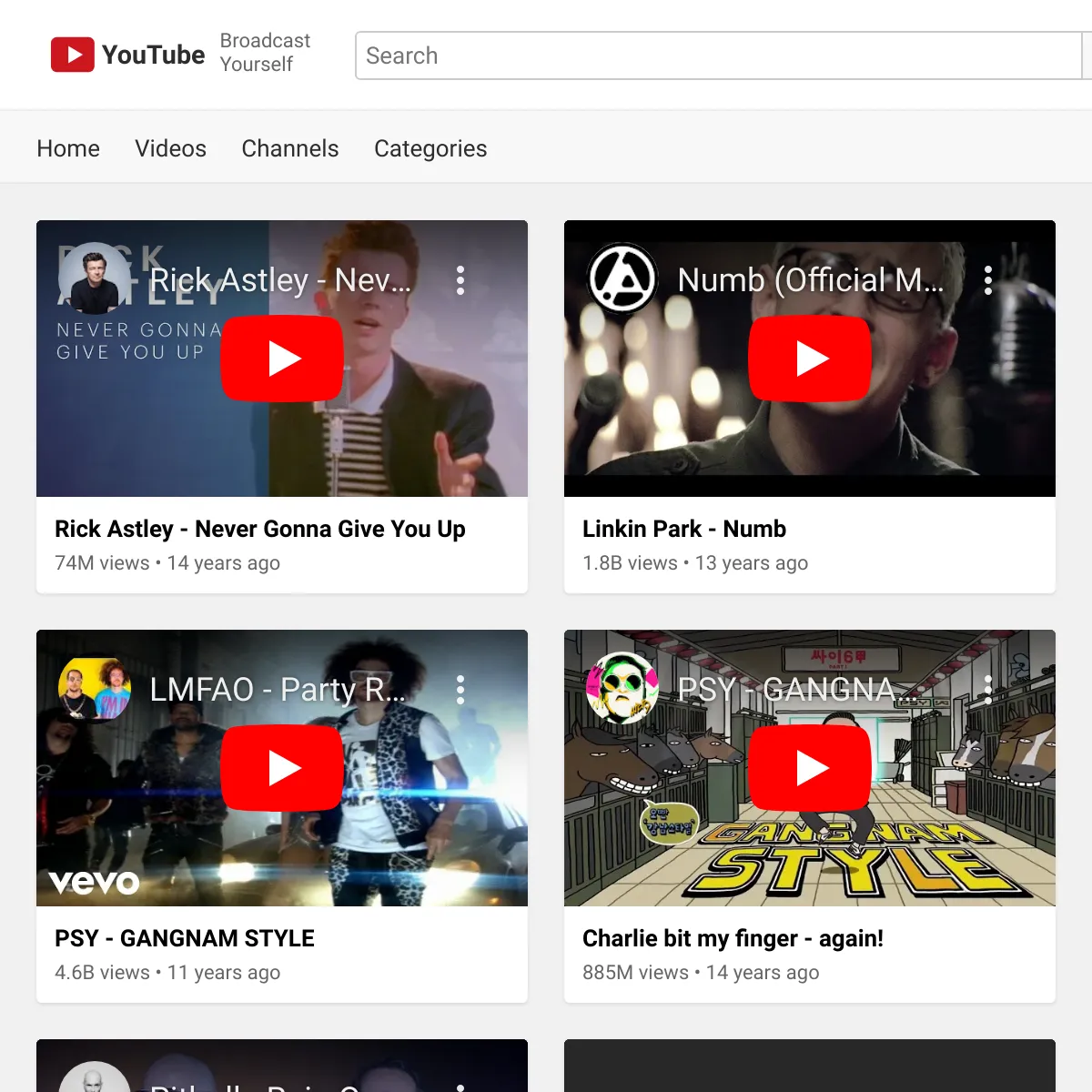Open more options on LMFAO video

click(460, 690)
